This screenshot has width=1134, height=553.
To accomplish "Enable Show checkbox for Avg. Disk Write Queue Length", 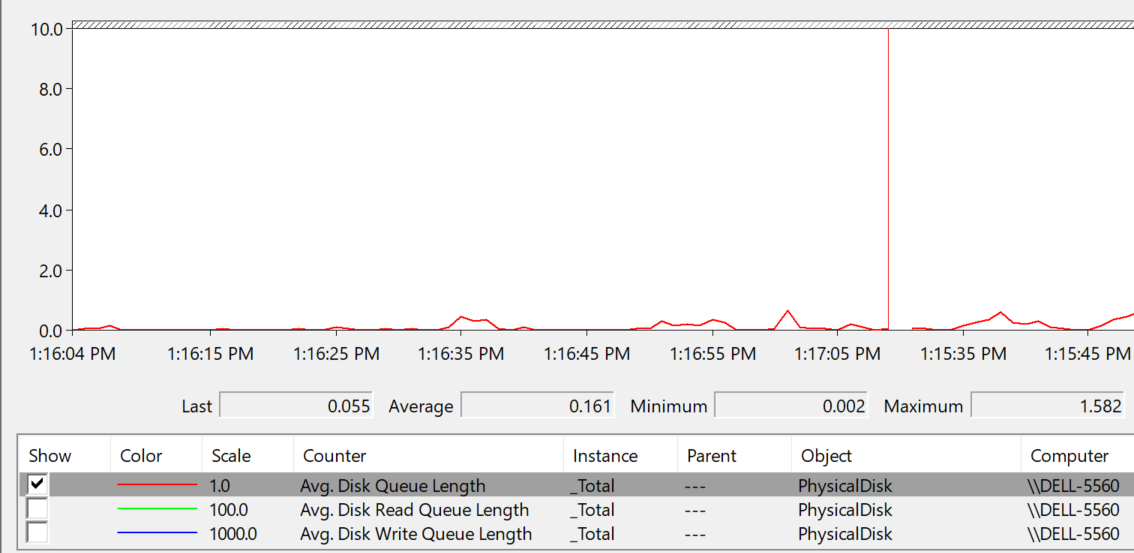I will (x=37, y=533).
